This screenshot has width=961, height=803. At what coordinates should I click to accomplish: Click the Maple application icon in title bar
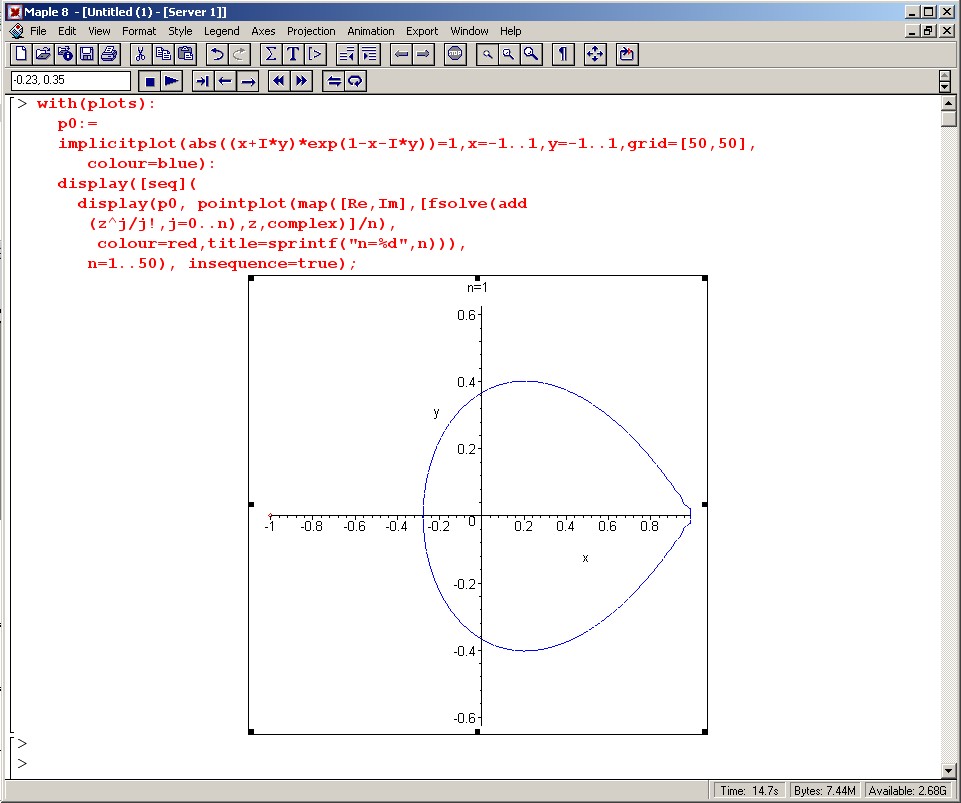click(15, 12)
